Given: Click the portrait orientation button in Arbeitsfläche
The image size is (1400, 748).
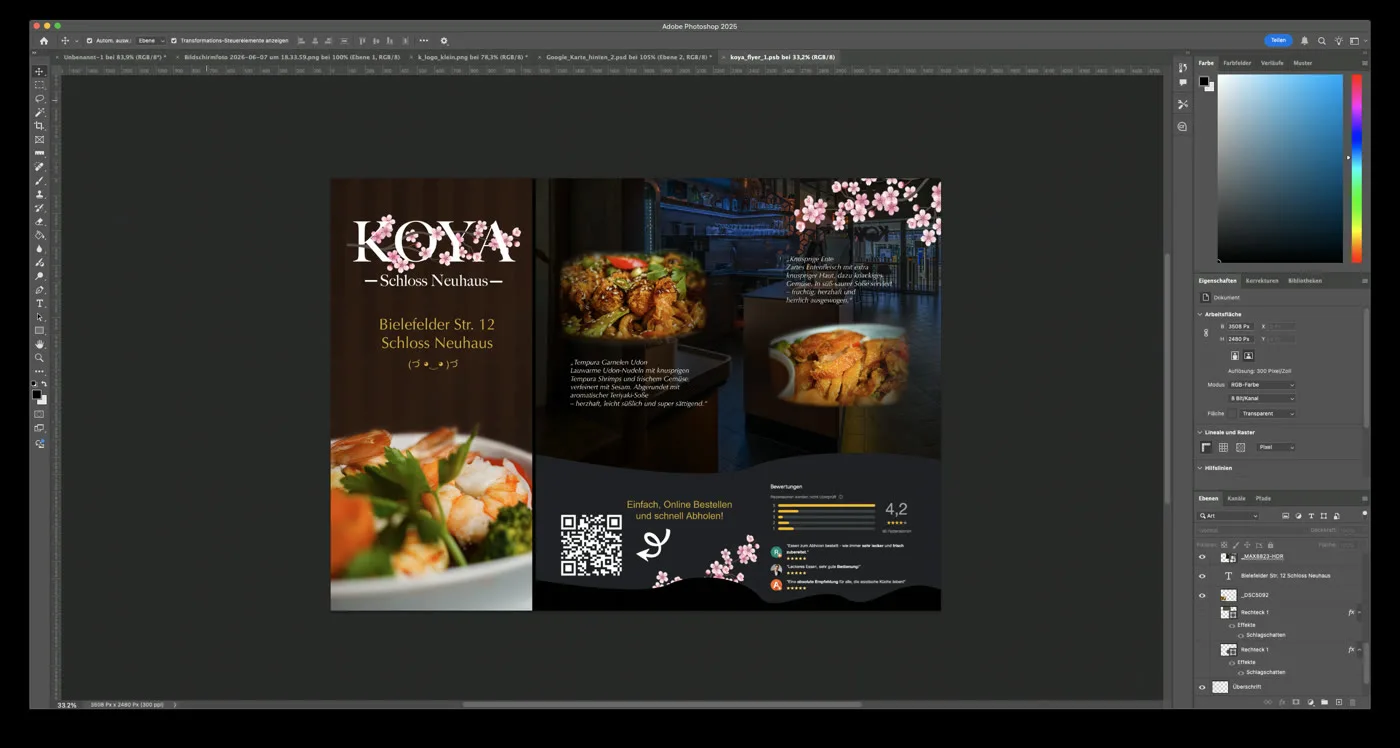Looking at the screenshot, I should coord(1235,355).
